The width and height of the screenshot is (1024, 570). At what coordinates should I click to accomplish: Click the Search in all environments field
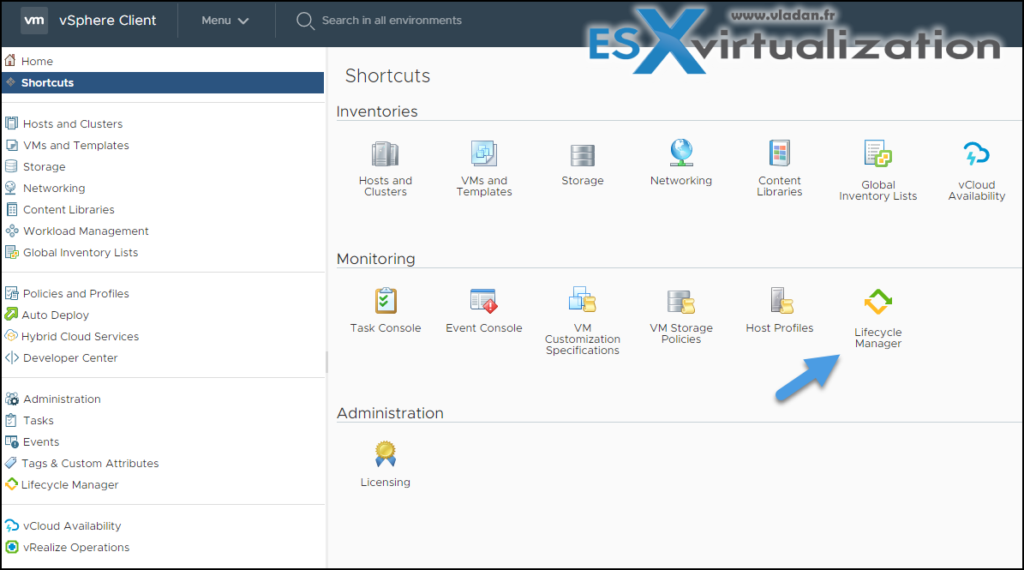tap(391, 20)
